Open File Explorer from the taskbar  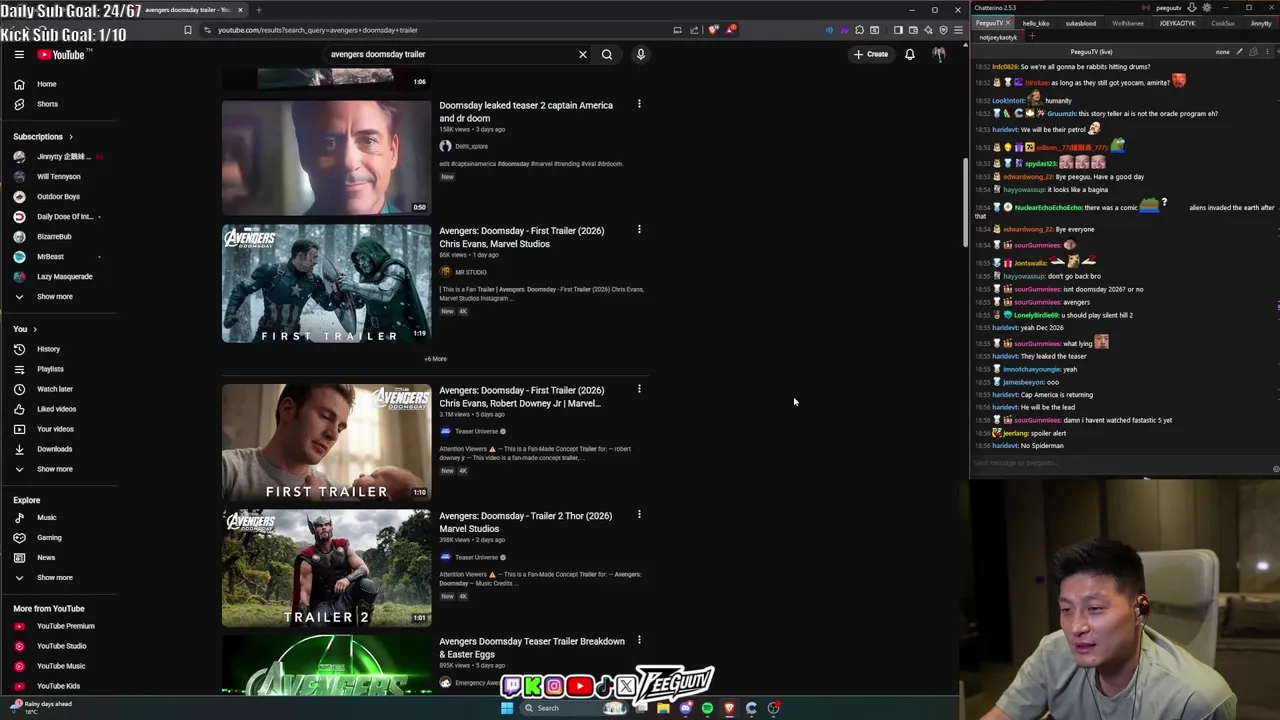point(663,708)
